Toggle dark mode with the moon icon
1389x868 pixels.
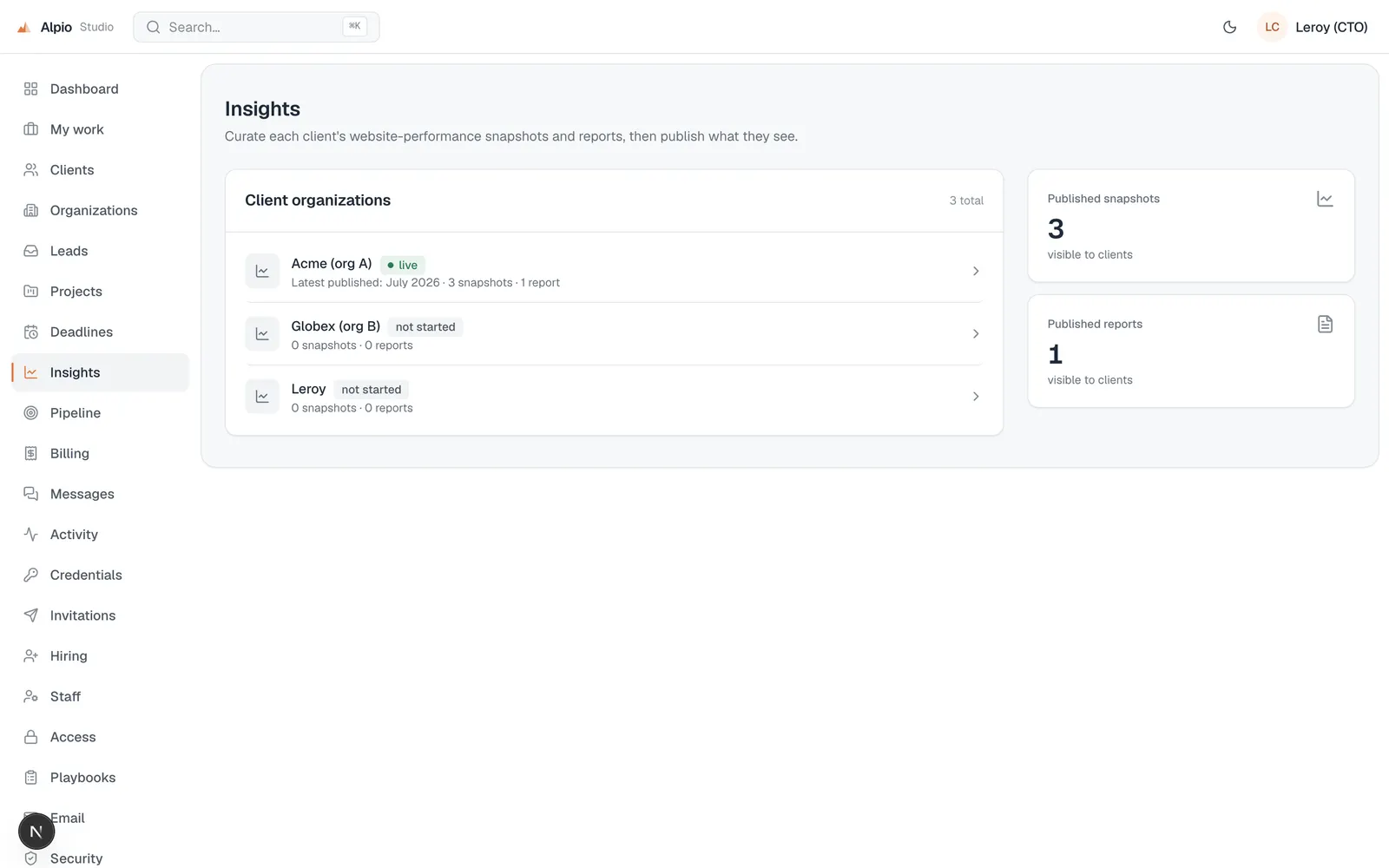1229,27
